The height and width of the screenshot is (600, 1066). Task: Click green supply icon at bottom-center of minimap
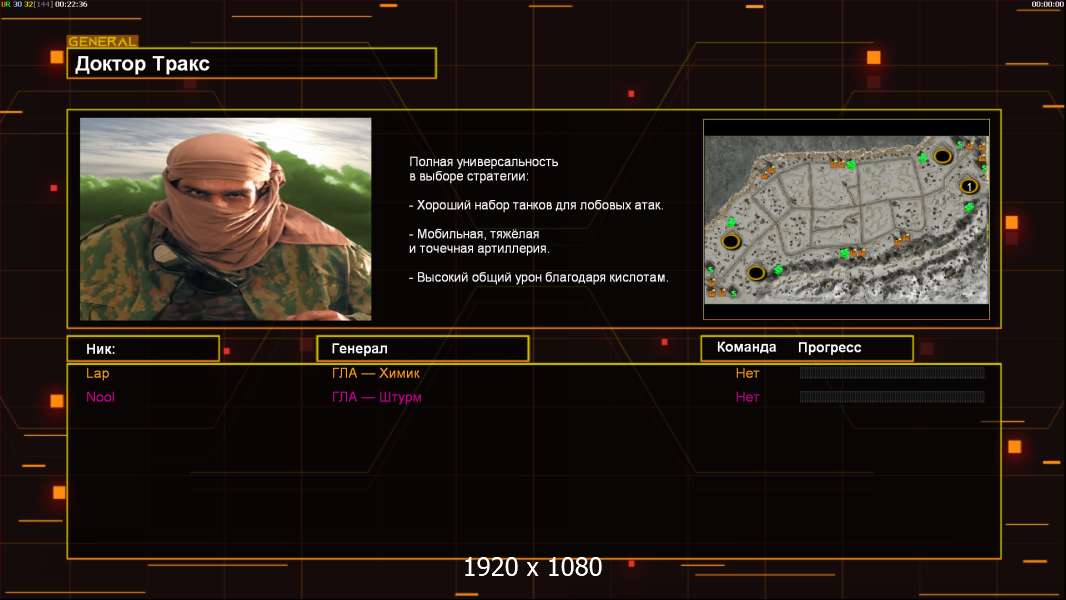844,253
